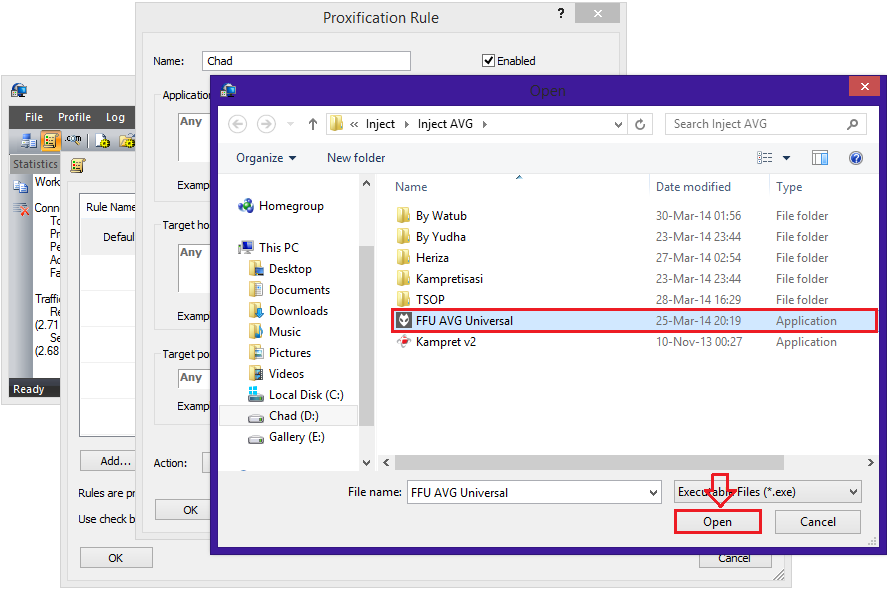
Task: Click the Kampret v2 application icon
Action: (403, 342)
